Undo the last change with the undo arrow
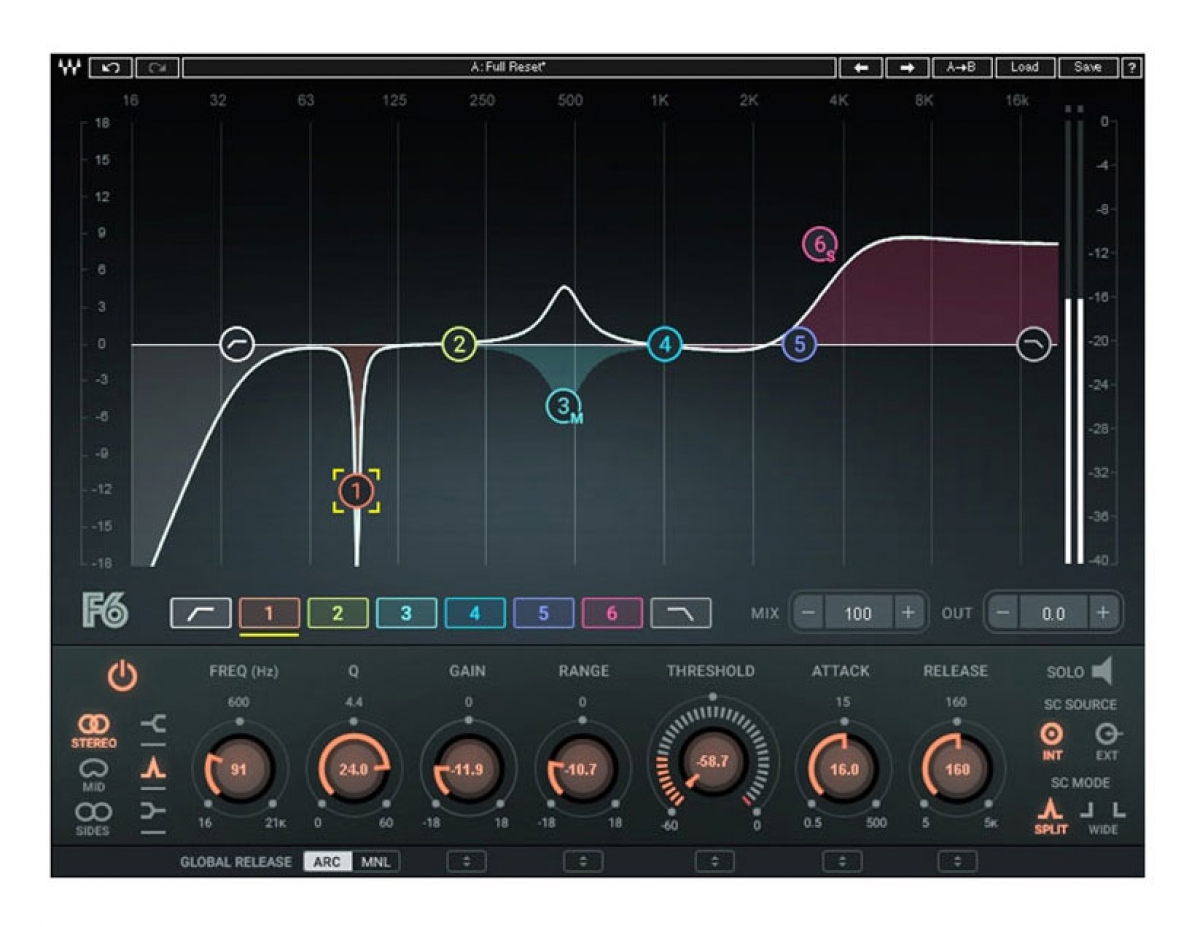1200x927 pixels. [x=111, y=68]
